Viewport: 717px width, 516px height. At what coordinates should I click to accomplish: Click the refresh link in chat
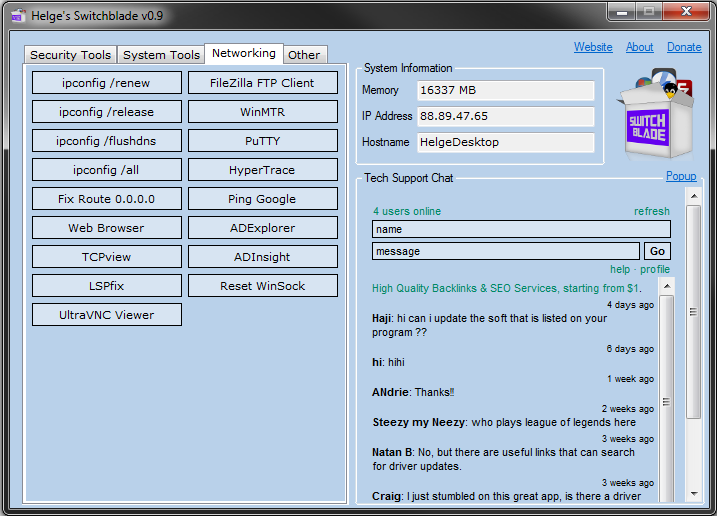[x=652, y=211]
